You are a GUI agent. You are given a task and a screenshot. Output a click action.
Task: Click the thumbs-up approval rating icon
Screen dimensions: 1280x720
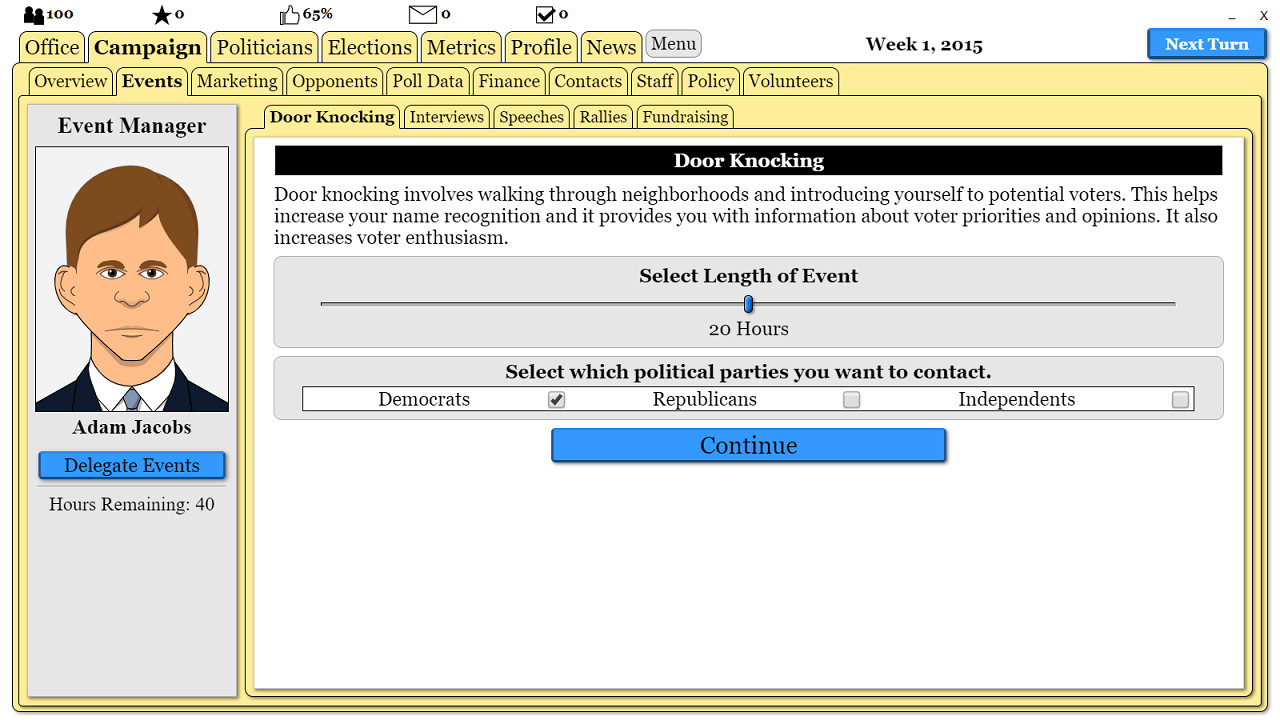pos(289,13)
